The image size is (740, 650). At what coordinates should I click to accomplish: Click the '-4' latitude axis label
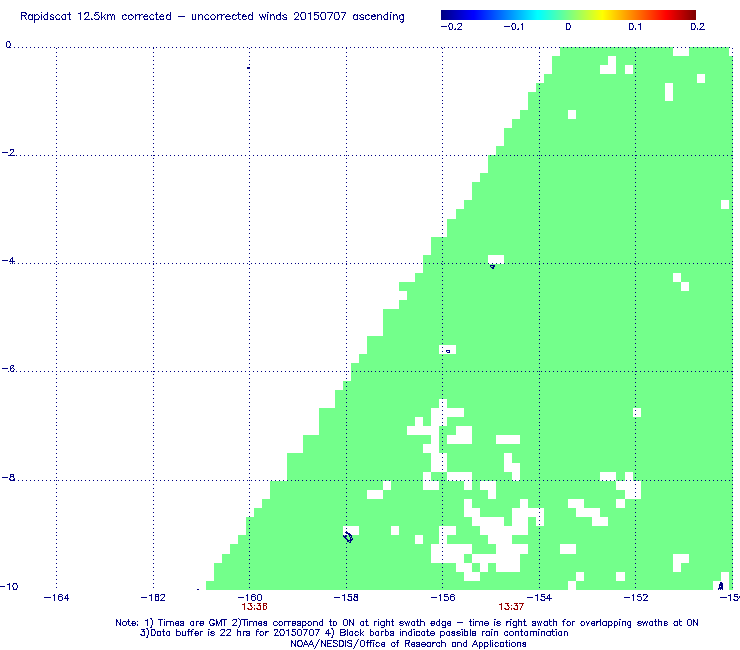pyautogui.click(x=8, y=261)
